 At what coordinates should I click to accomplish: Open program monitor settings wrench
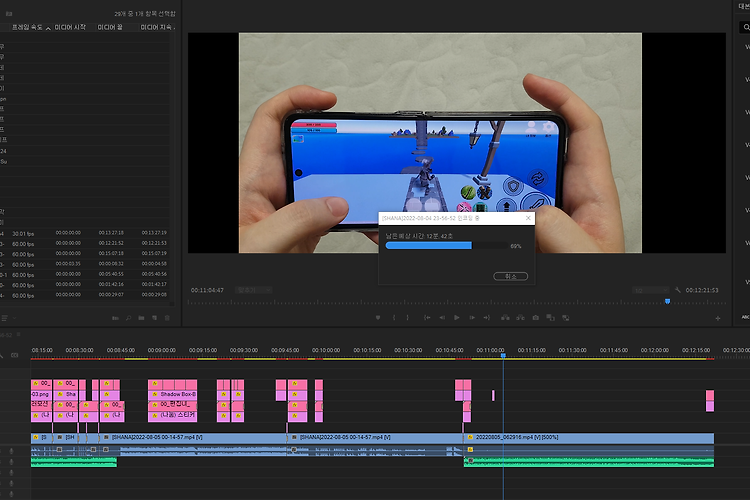678,290
